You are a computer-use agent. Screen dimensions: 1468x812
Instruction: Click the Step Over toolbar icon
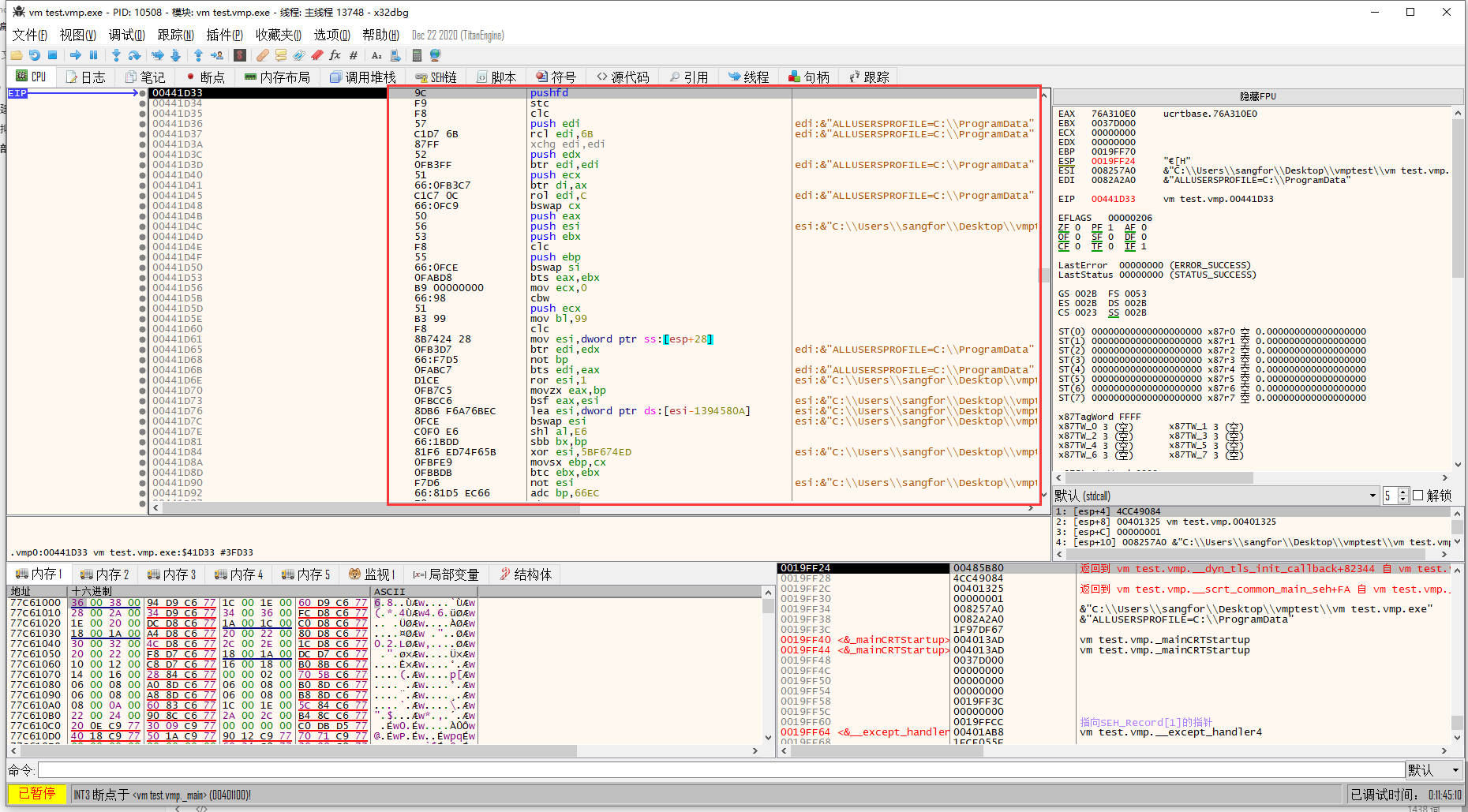[x=134, y=55]
